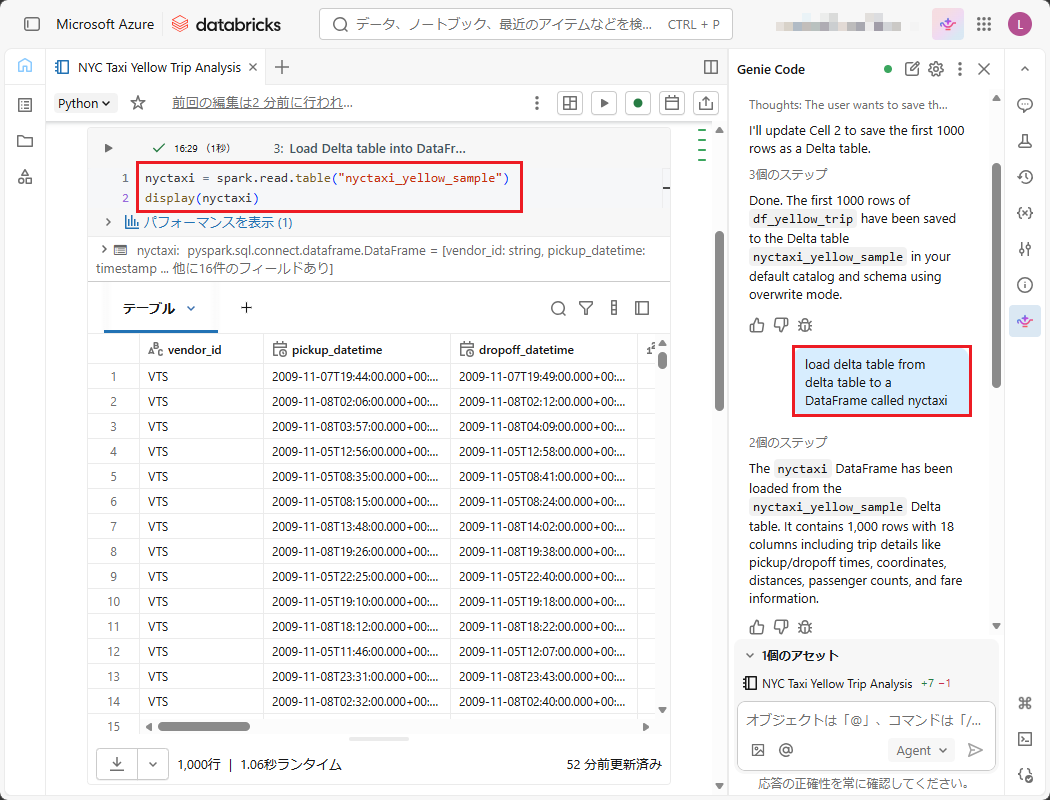
Task: Toggle the table column panel
Action: 642,308
